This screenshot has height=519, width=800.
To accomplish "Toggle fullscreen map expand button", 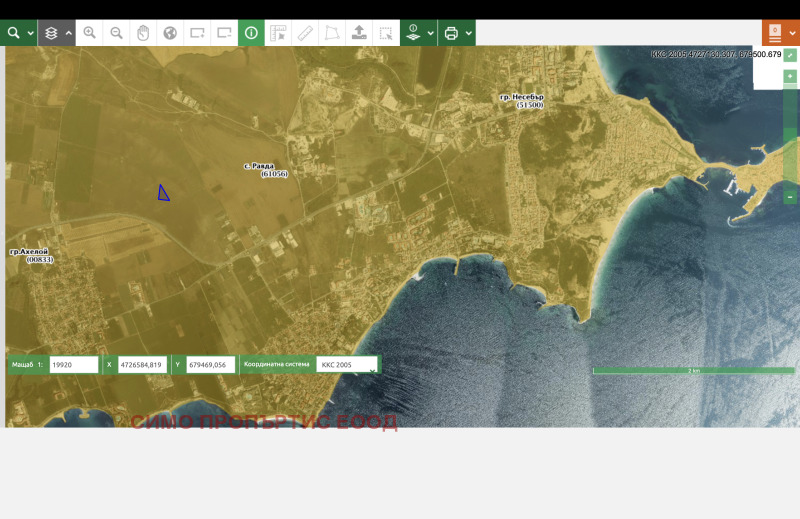I will coord(790,55).
